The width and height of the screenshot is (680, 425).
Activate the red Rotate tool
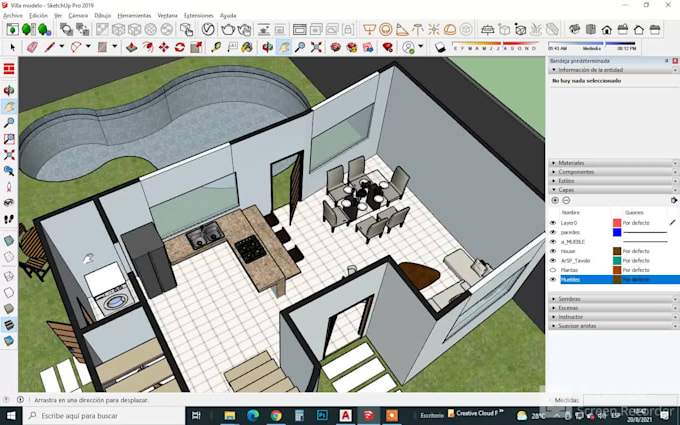(x=180, y=47)
